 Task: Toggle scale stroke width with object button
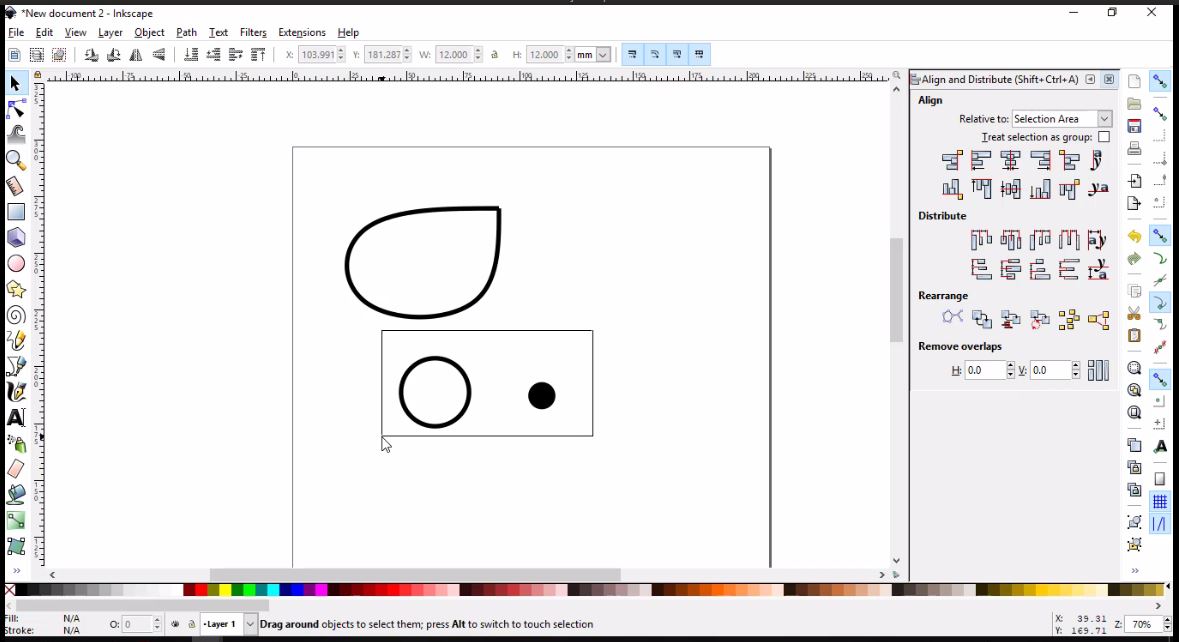[x=632, y=54]
